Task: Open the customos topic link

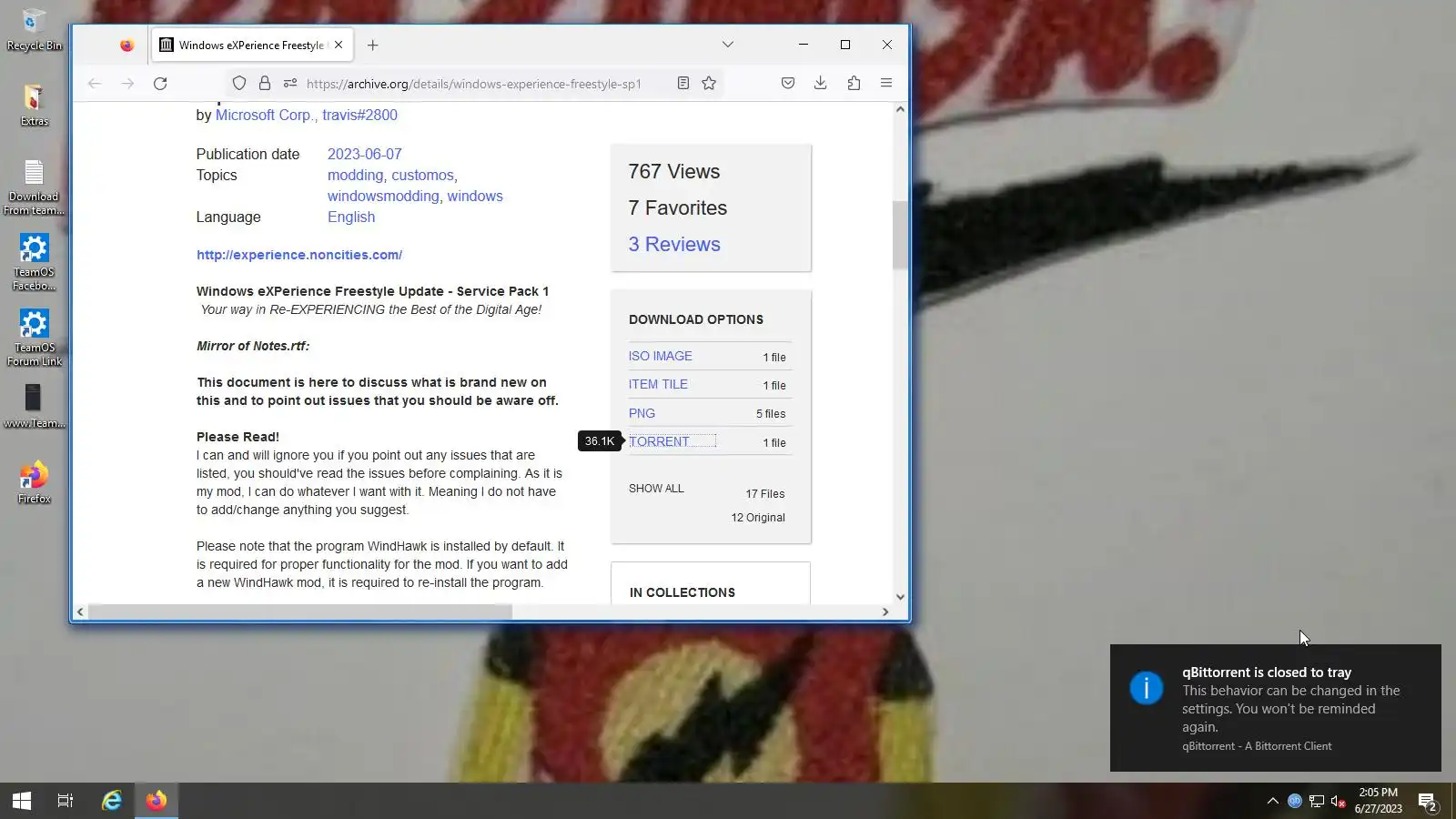Action: pos(423,176)
